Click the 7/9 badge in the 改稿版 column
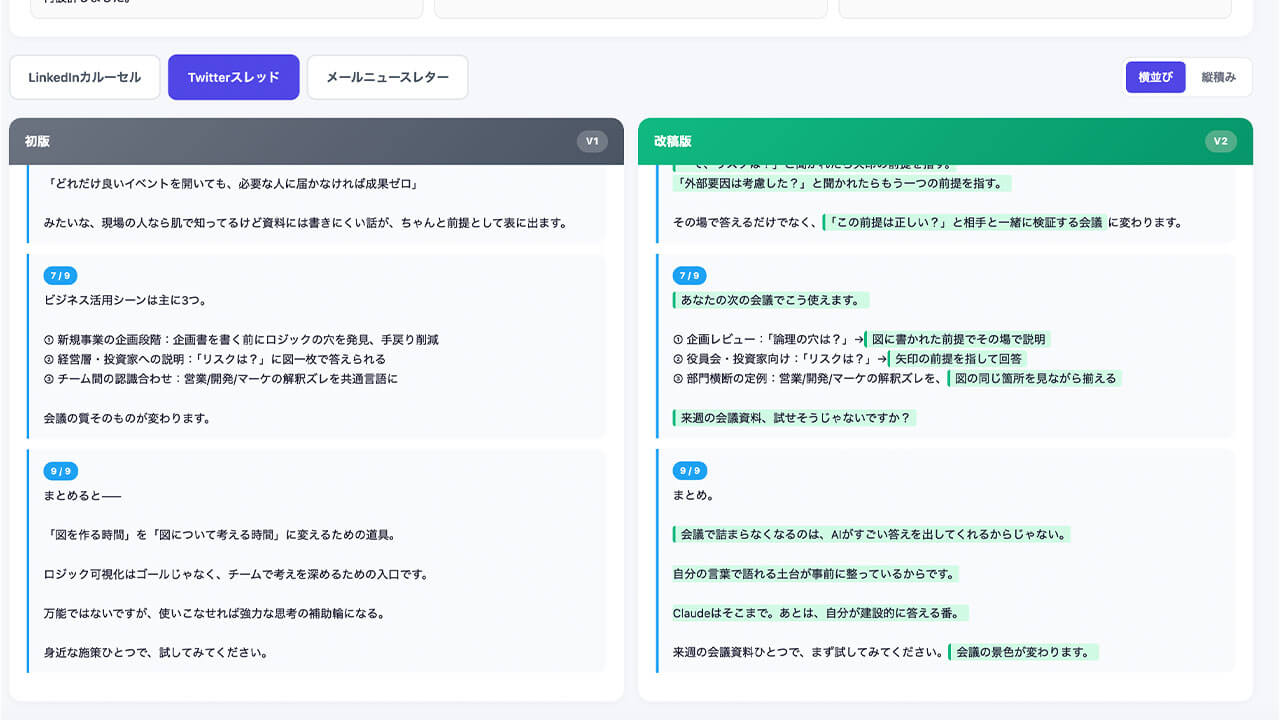Image resolution: width=1280 pixels, height=720 pixels. 690,276
